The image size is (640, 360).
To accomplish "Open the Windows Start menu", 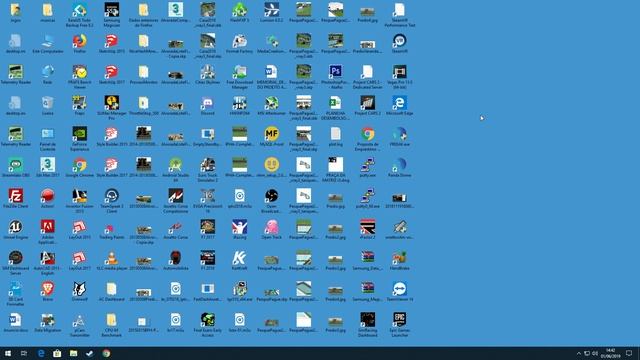I will [8, 353].
